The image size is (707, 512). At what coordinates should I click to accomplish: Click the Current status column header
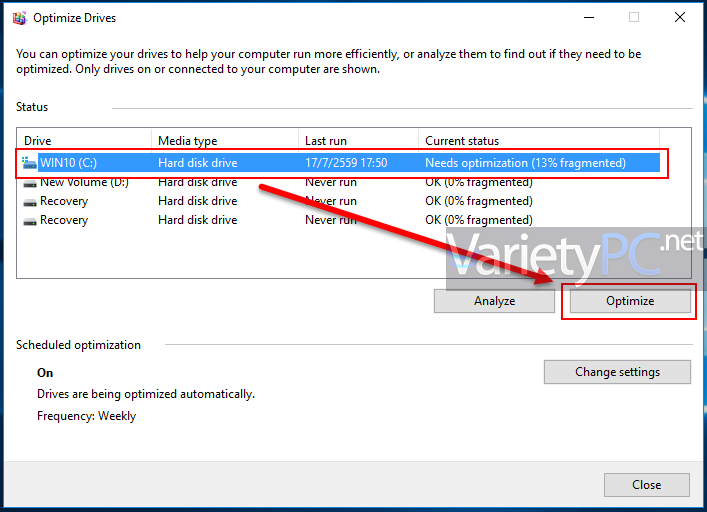539,141
